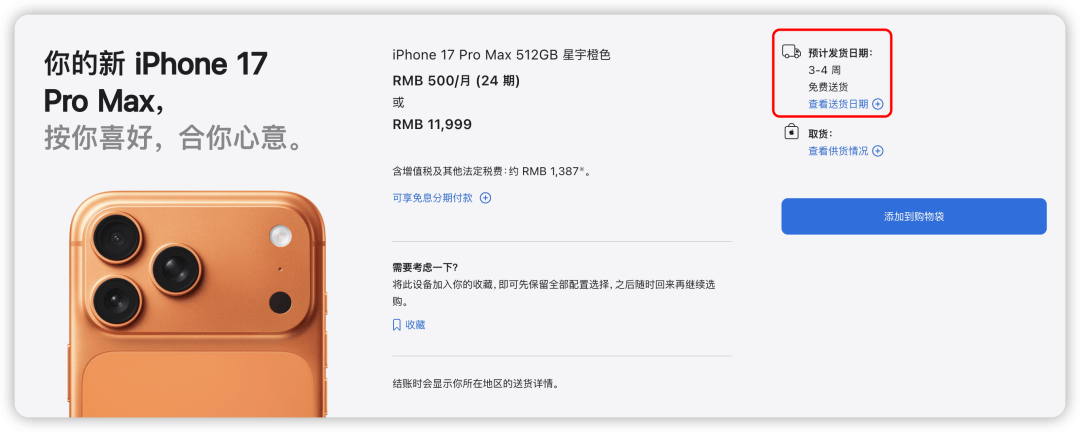1080x432 pixels.
Task: Click plus circle beside 查看供货情况
Action: 878,151
